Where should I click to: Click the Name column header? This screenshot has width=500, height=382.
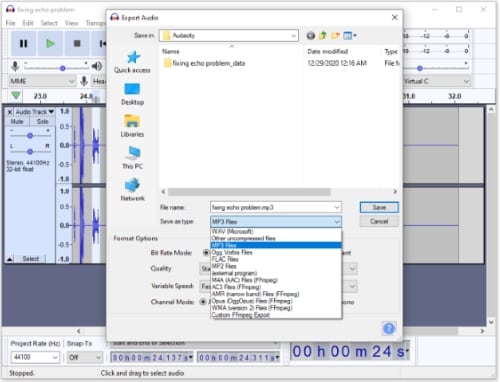pyautogui.click(x=170, y=51)
